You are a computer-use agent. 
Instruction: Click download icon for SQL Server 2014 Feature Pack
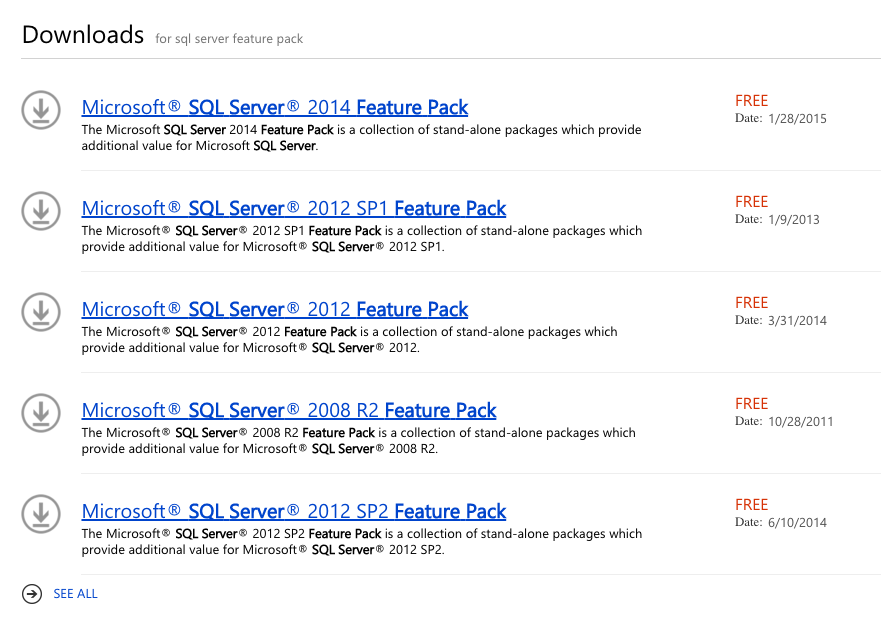click(41, 110)
